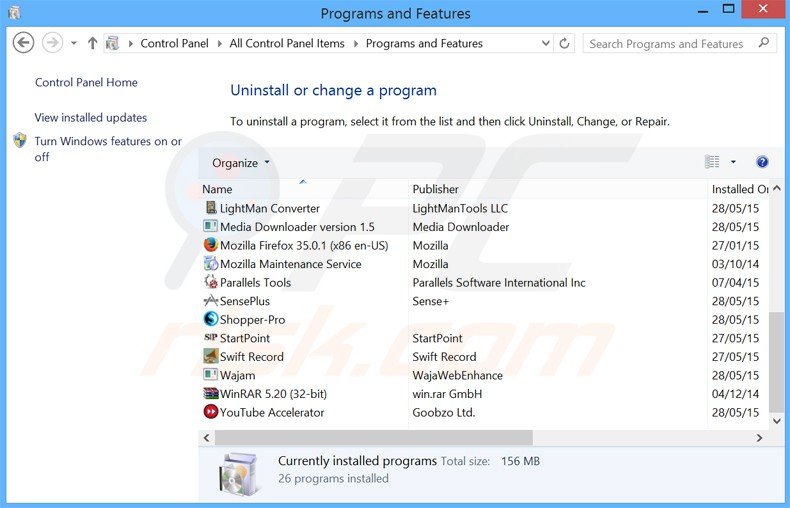This screenshot has height=508, width=790.
Task: Click the horizontal scrollbar thumb
Action: pyautogui.click(x=373, y=437)
